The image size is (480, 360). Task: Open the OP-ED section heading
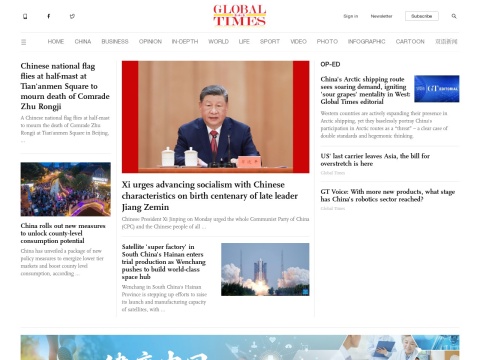(x=330, y=64)
